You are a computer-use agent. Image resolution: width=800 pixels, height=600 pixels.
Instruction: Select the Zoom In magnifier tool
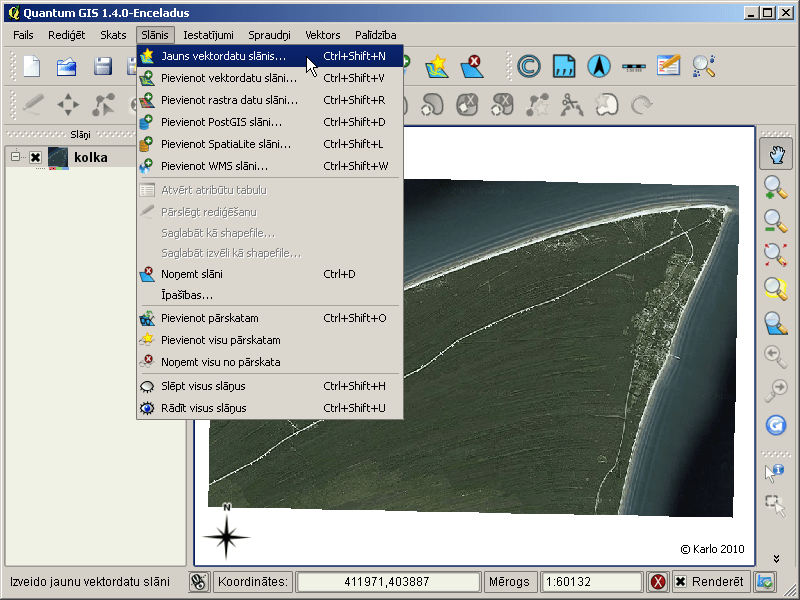tap(776, 187)
